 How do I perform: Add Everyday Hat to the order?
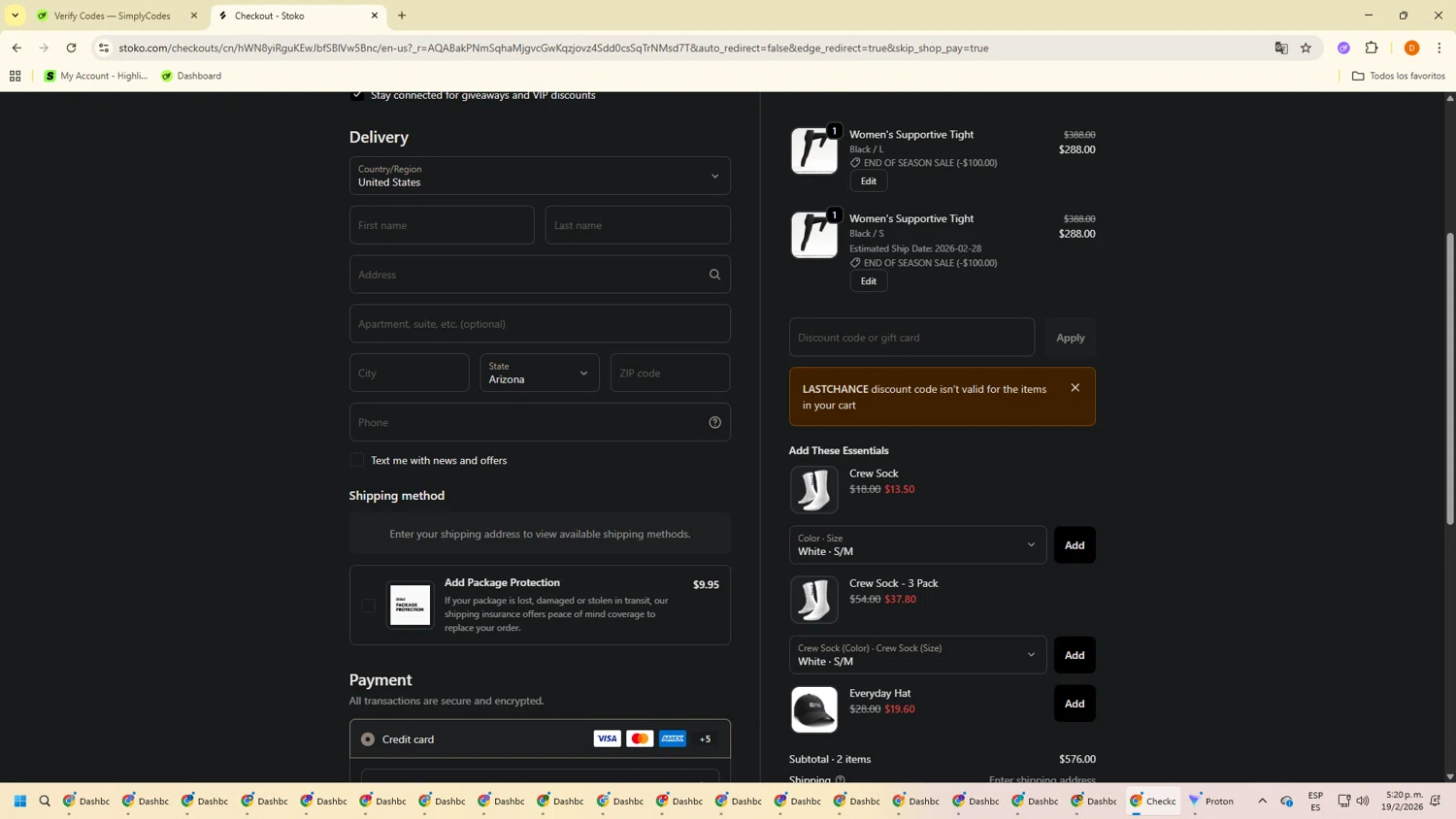click(1075, 704)
